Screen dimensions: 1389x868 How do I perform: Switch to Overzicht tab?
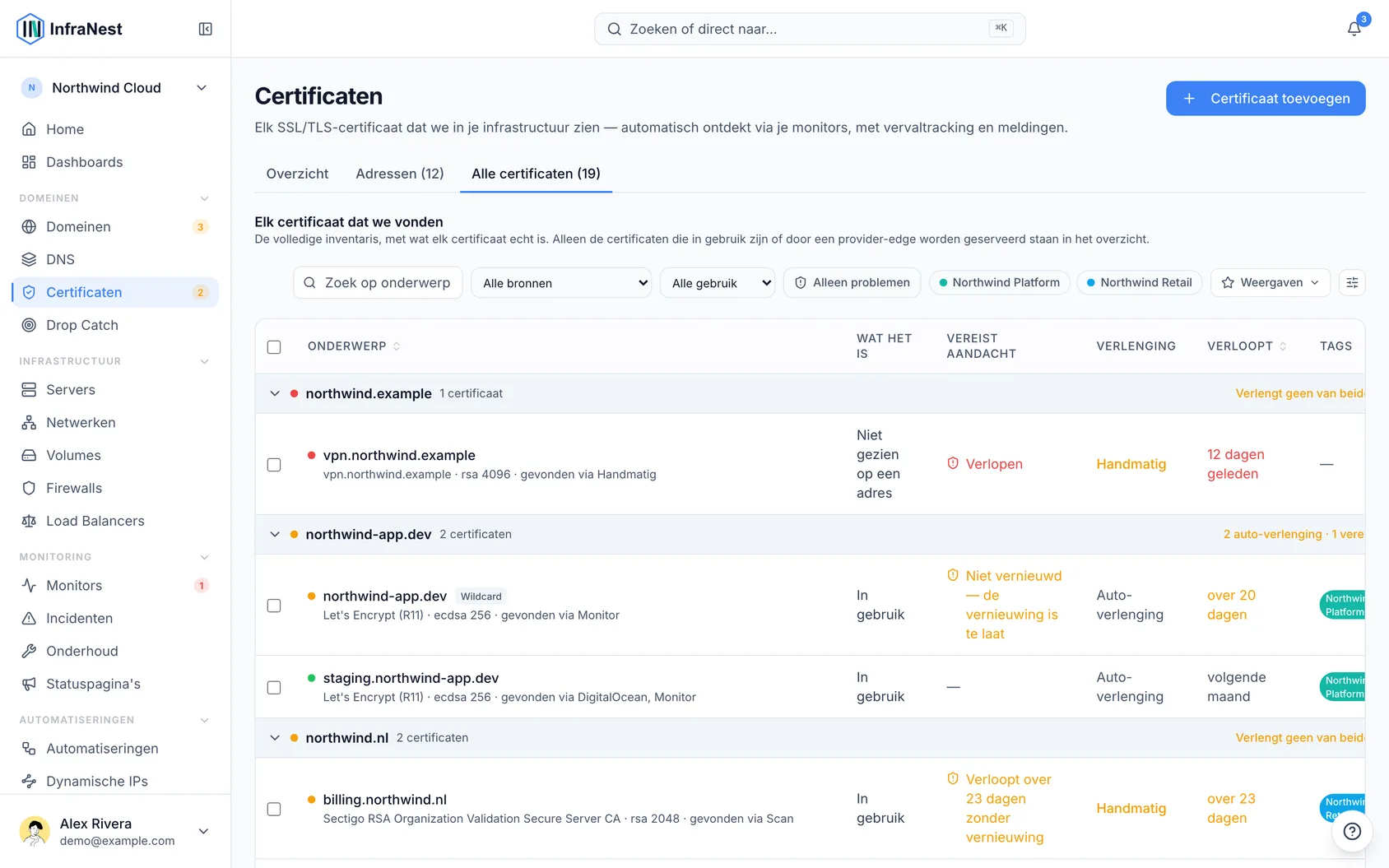pos(297,174)
